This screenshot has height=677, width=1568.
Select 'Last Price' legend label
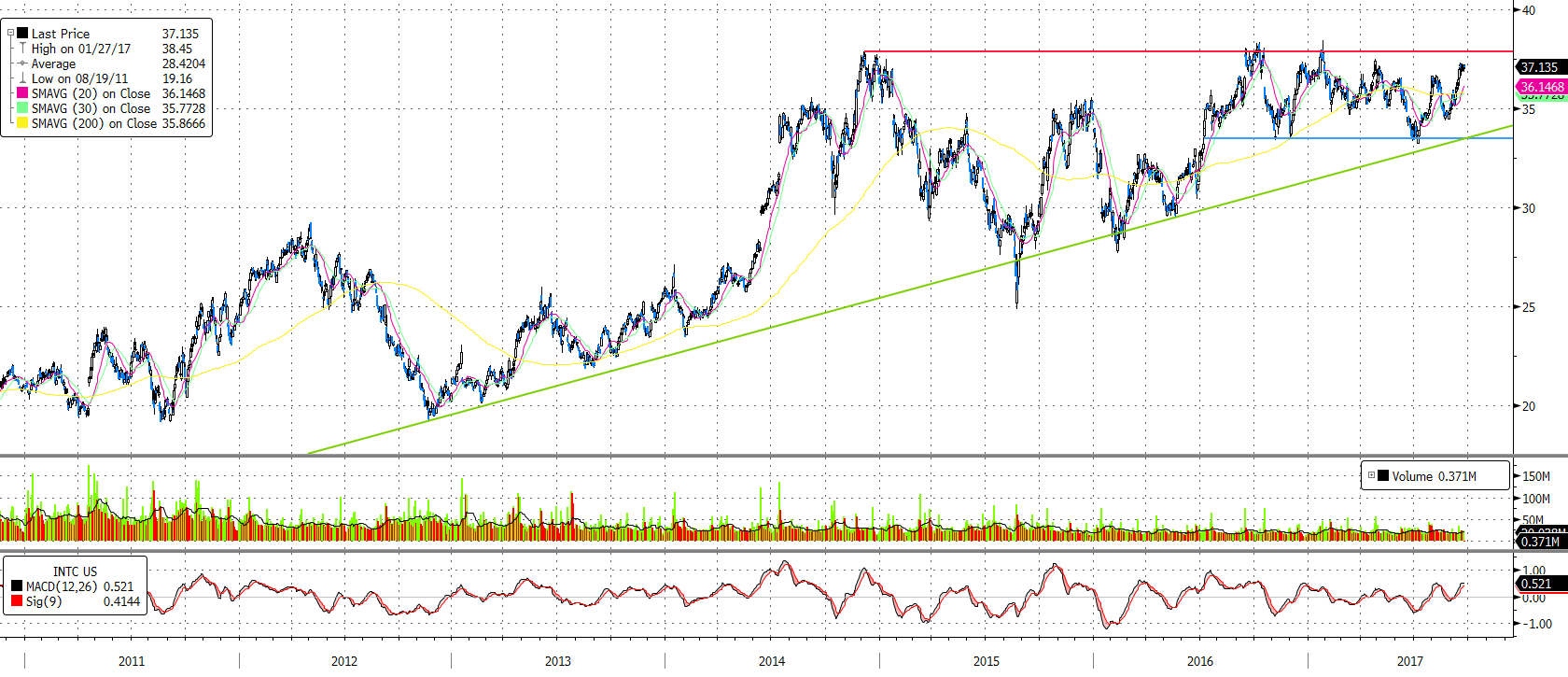coord(61,34)
